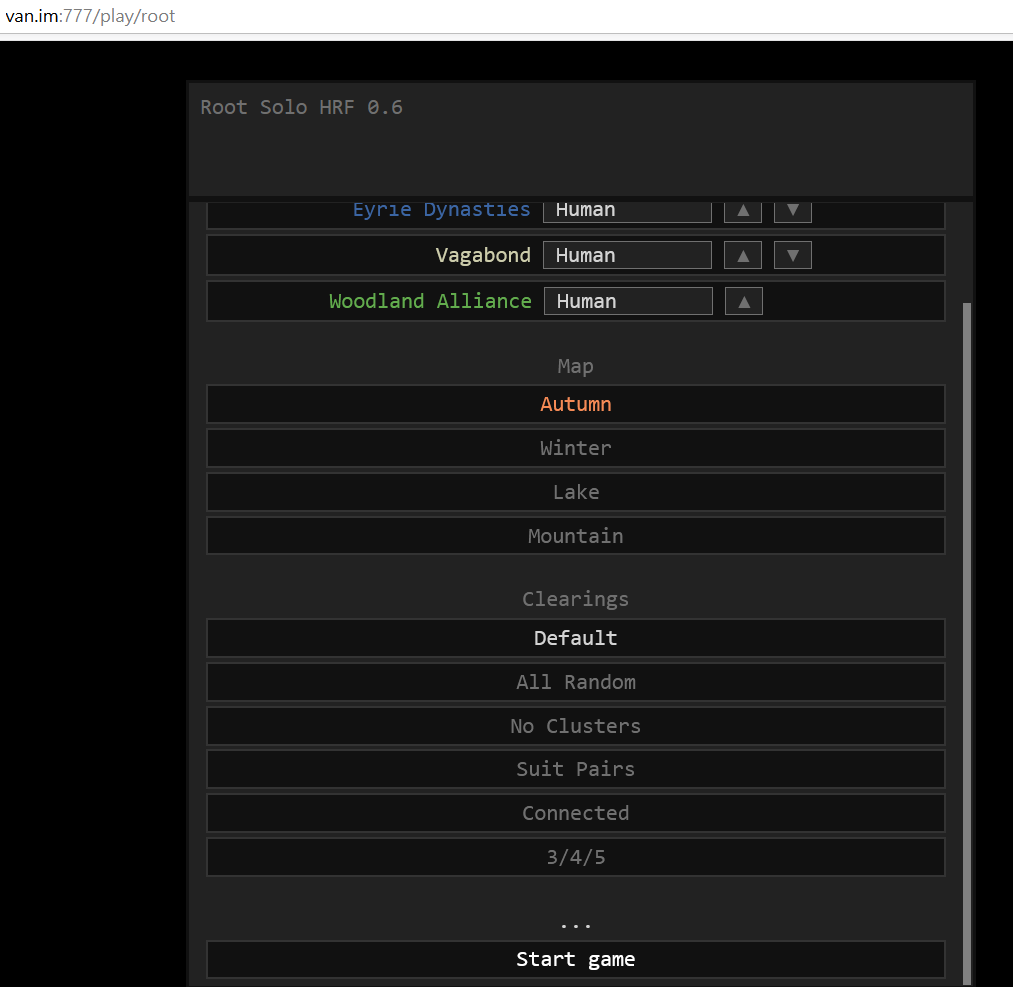This screenshot has width=1013, height=987.
Task: Choose Default clearings option
Action: [x=576, y=638]
